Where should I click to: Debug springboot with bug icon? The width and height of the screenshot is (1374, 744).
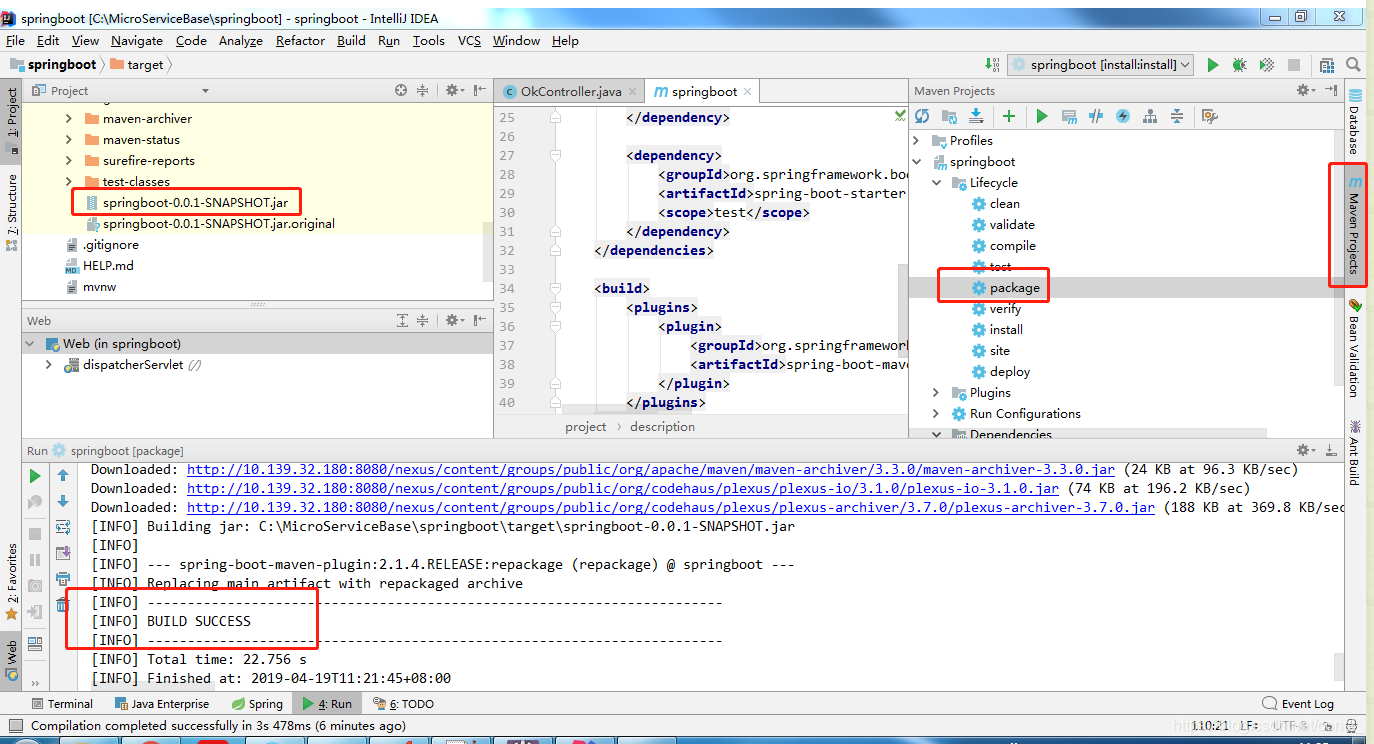1240,64
